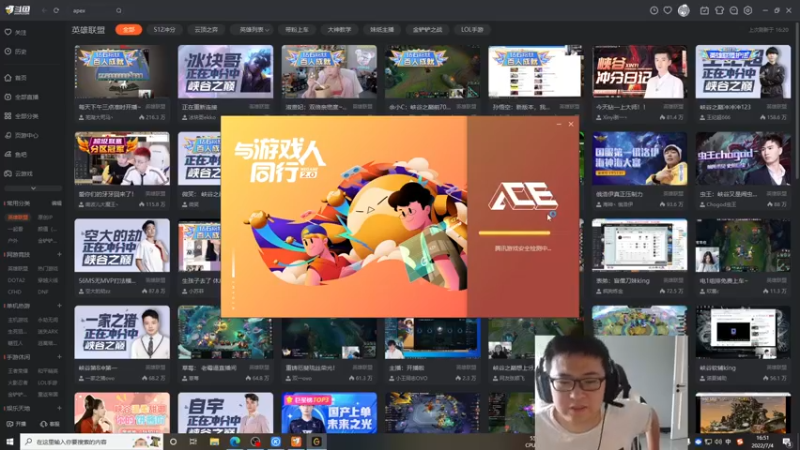Image resolution: width=800 pixels, height=450 pixels.
Task: Open the messages chat bubble icon
Action: point(734,10)
